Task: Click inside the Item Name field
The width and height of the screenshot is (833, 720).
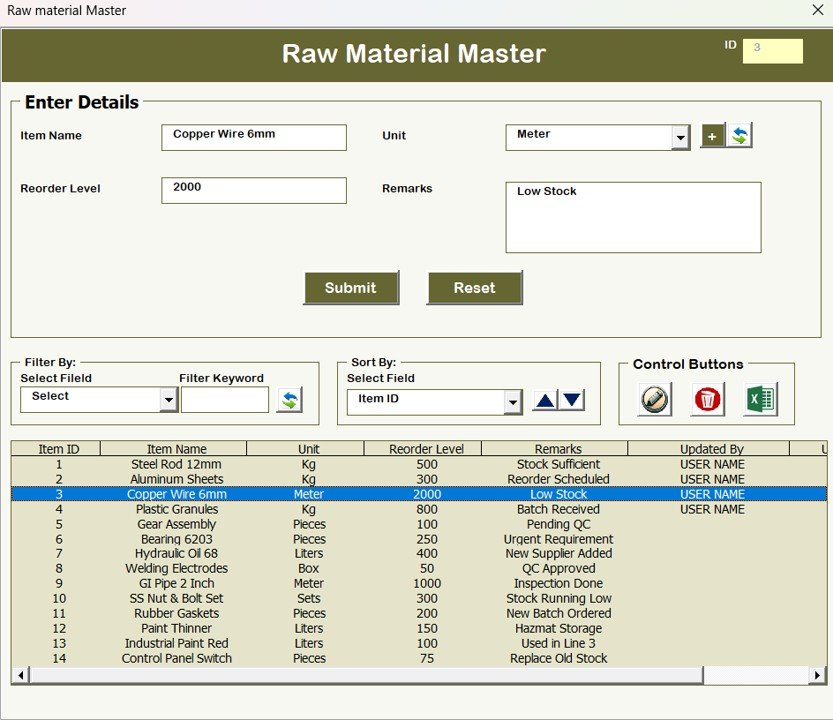Action: point(253,137)
